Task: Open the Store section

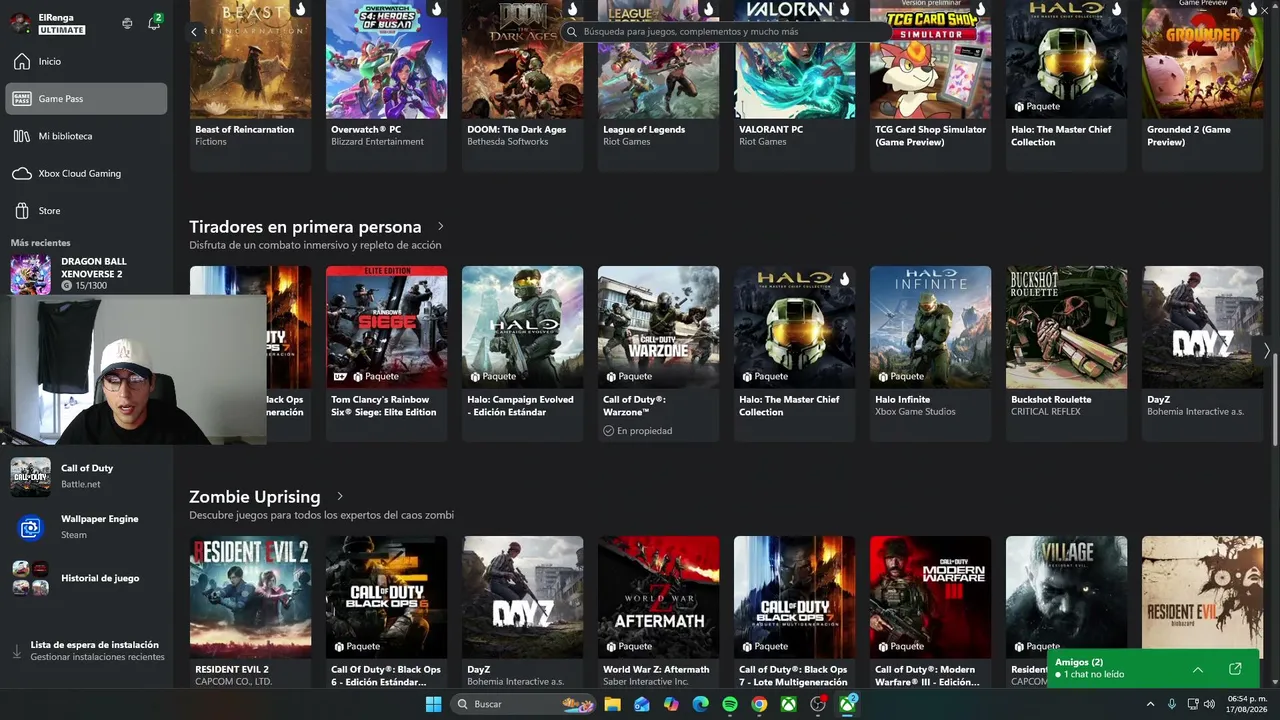Action: click(86, 211)
